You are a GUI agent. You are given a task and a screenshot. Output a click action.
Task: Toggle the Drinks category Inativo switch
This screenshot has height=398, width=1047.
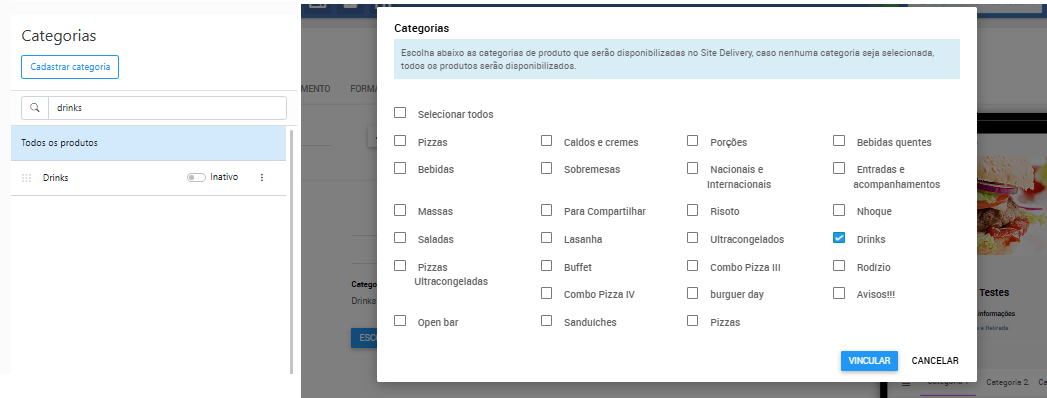click(x=196, y=178)
